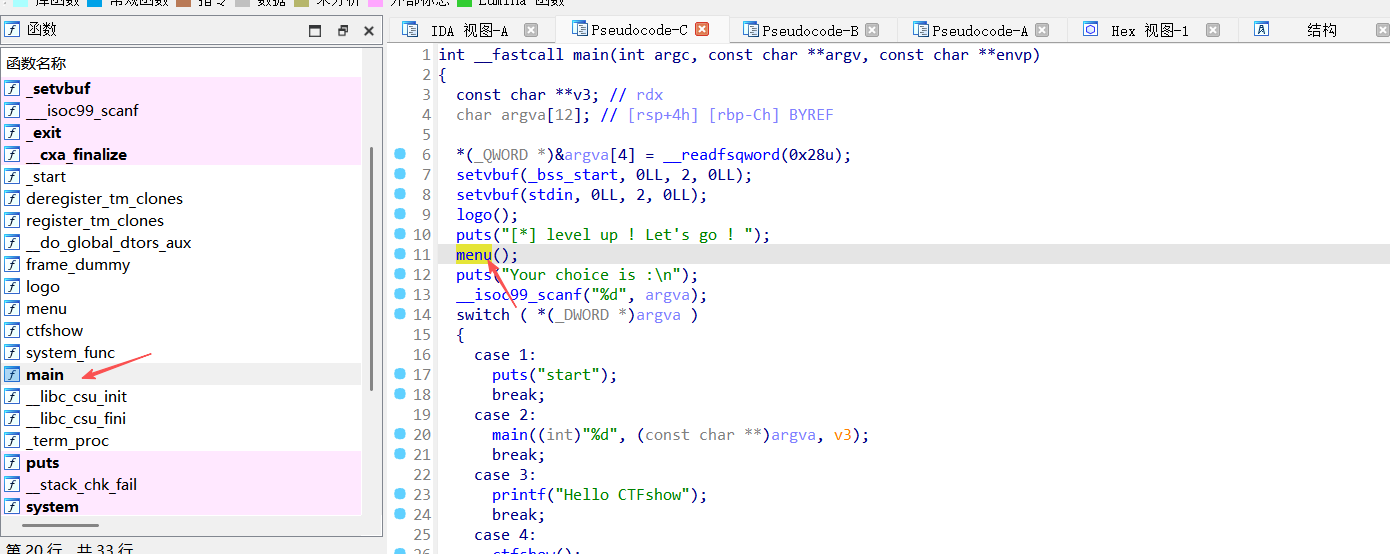Toggle breakpoint dot on line 17
Viewport: 1390px width, 554px height.
click(x=400, y=374)
